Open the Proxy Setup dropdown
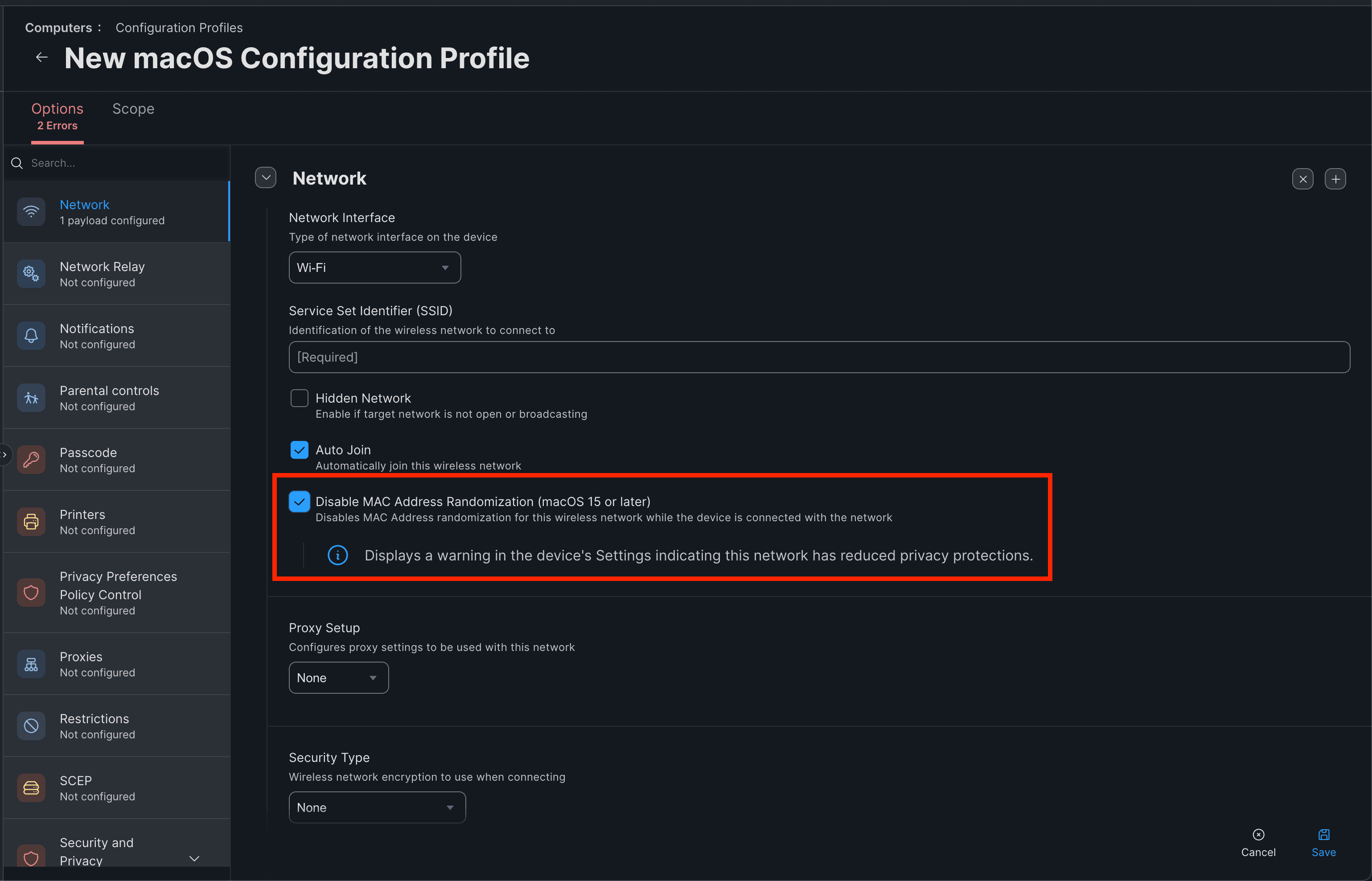 point(338,677)
